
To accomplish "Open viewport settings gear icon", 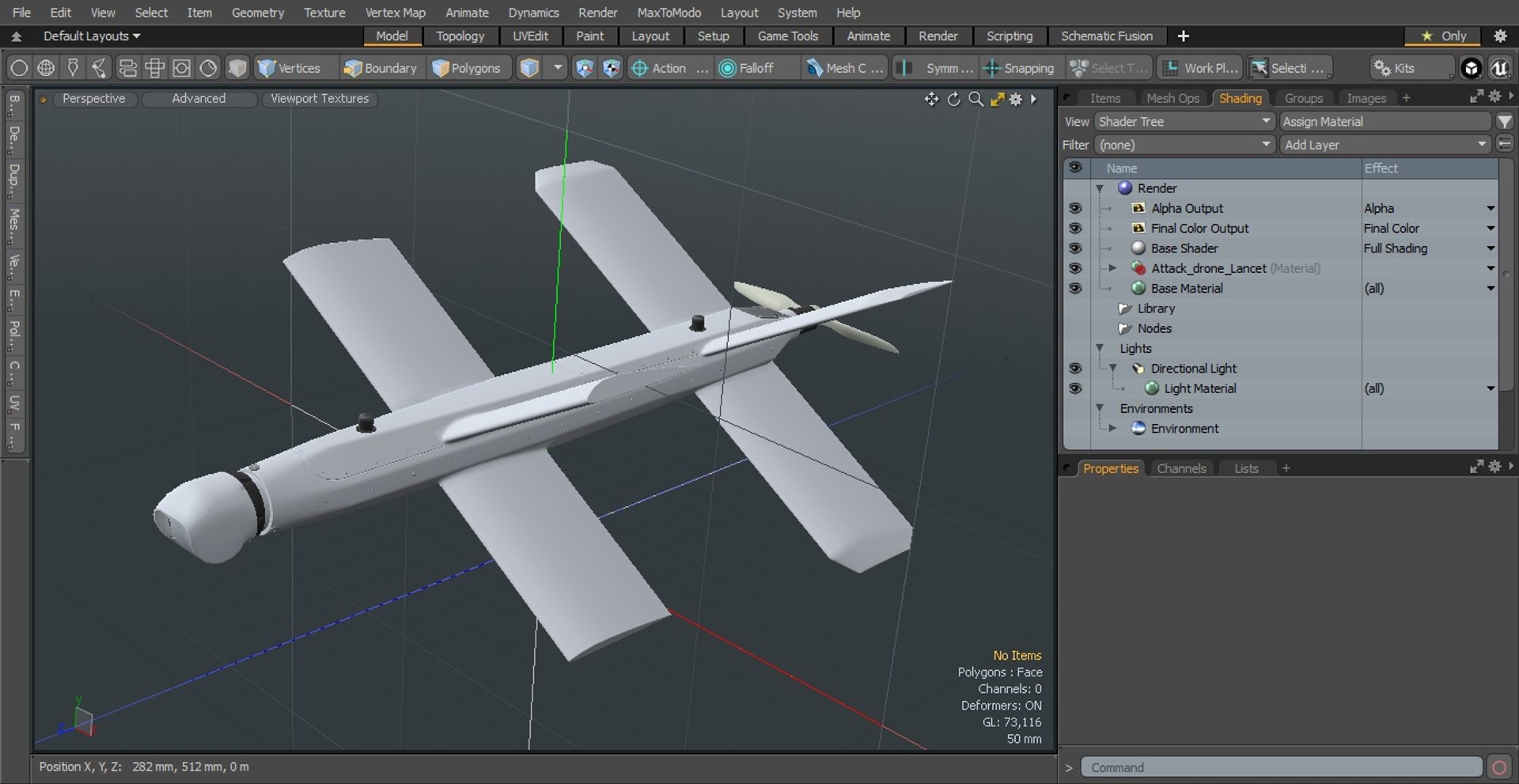I will 1016,99.
